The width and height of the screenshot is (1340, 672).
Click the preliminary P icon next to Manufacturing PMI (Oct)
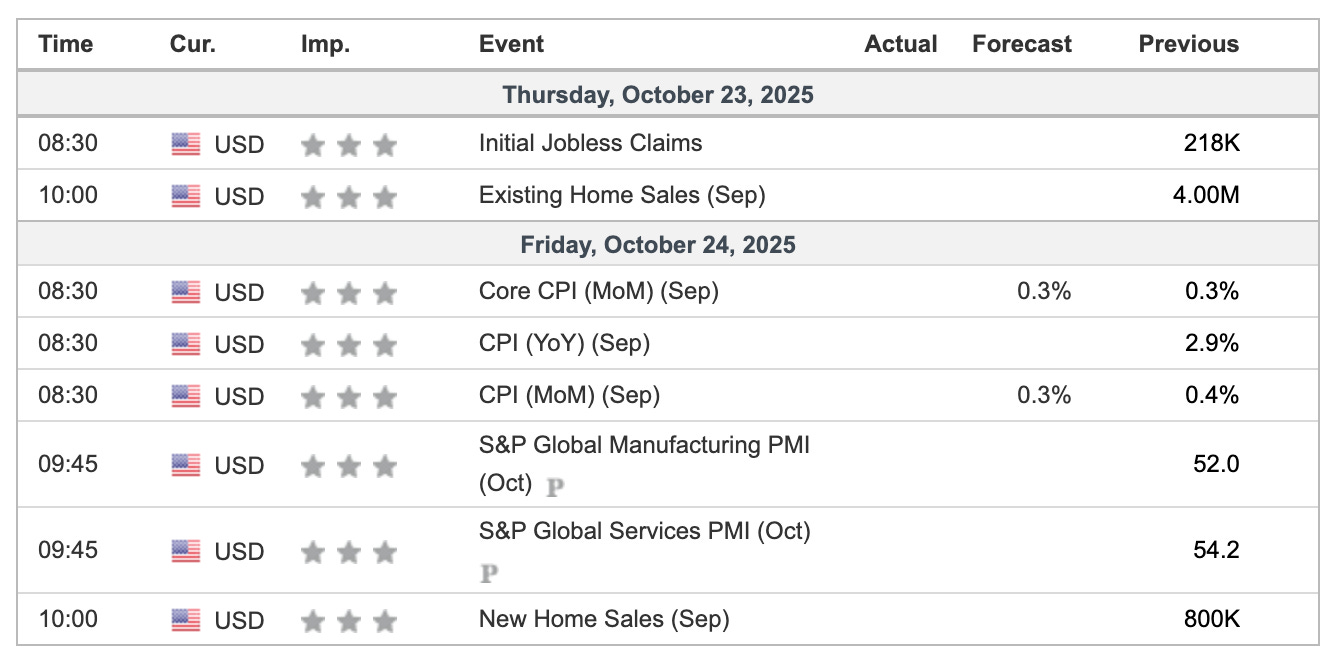coord(555,488)
